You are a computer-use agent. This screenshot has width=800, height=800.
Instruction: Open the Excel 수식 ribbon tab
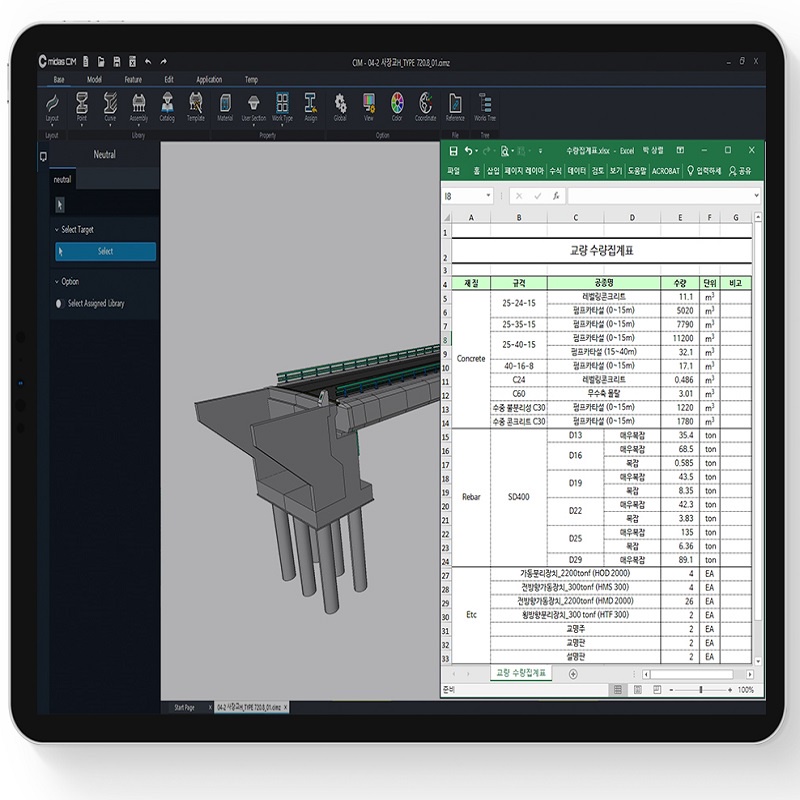click(556, 171)
